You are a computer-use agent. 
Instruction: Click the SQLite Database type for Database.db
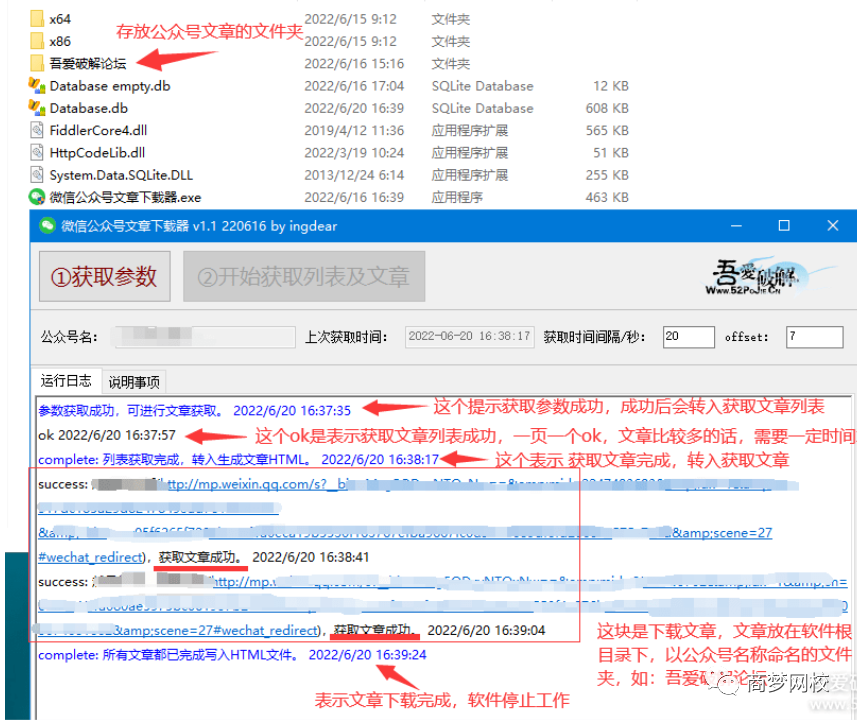pos(483,108)
